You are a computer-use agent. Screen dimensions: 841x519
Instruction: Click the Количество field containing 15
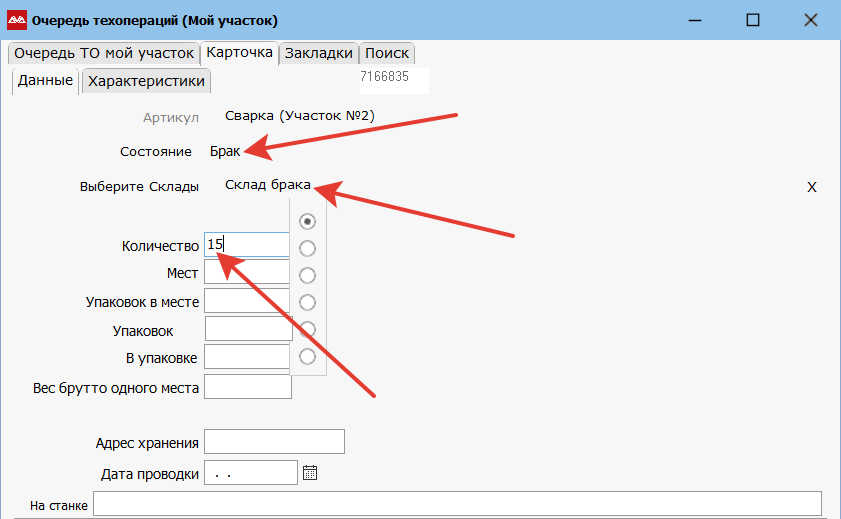point(246,245)
